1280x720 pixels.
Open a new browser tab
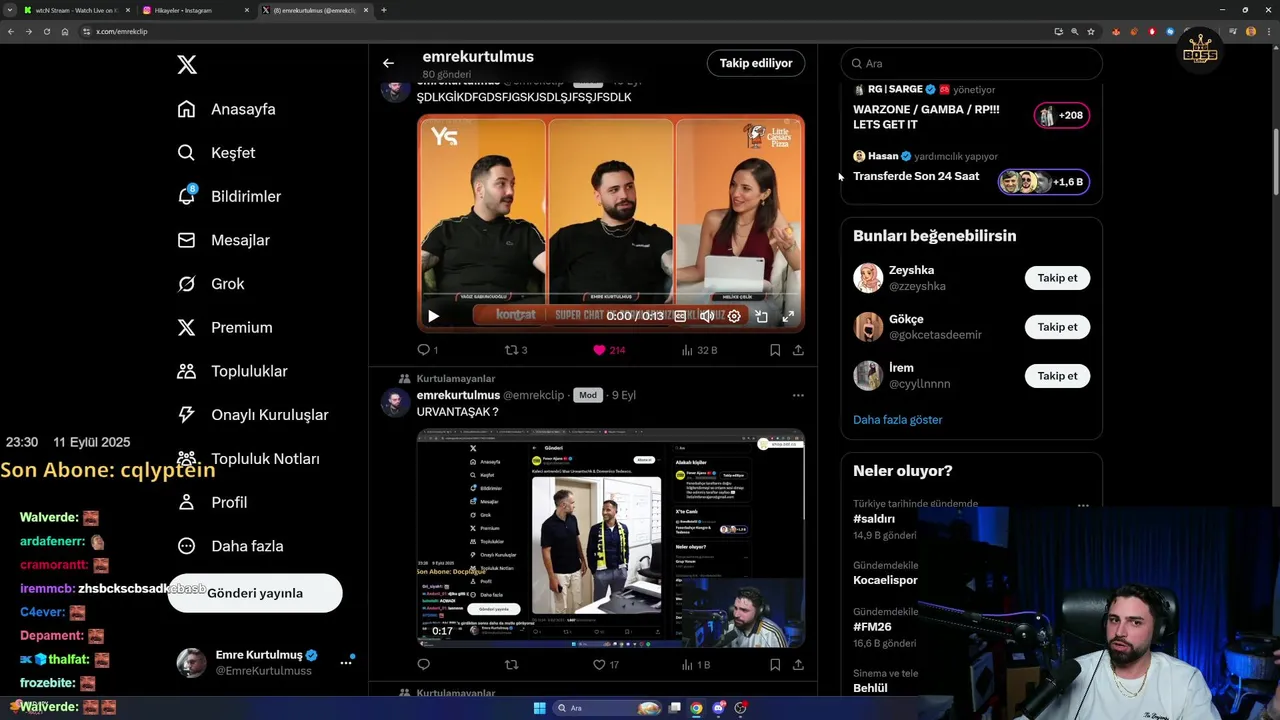[384, 10]
